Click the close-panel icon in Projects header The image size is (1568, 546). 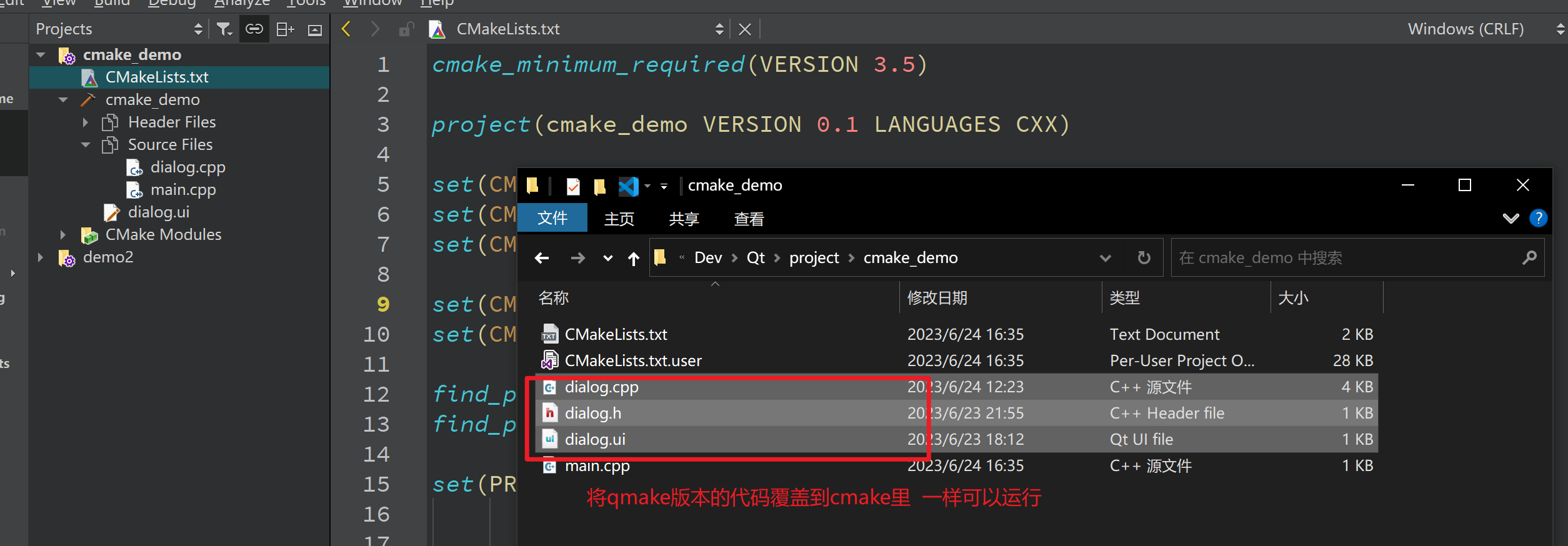[315, 29]
